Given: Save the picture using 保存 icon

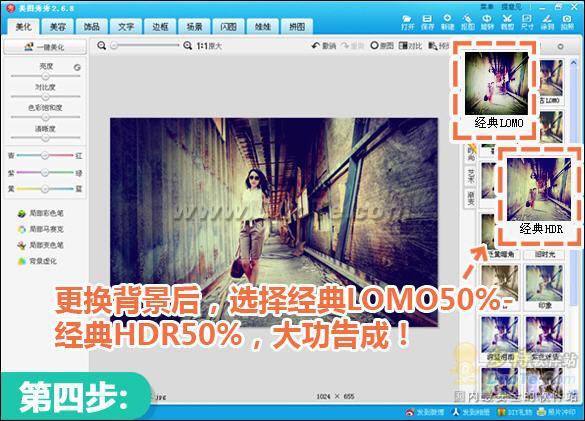Looking at the screenshot, I should coord(427,22).
